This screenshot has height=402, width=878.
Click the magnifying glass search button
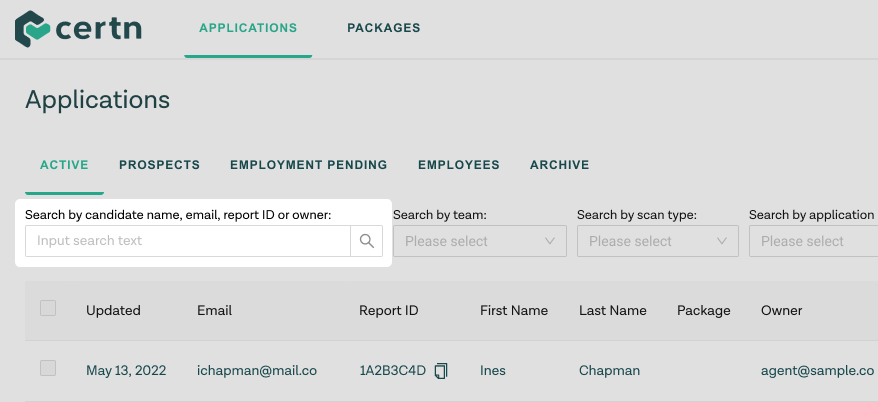[366, 241]
